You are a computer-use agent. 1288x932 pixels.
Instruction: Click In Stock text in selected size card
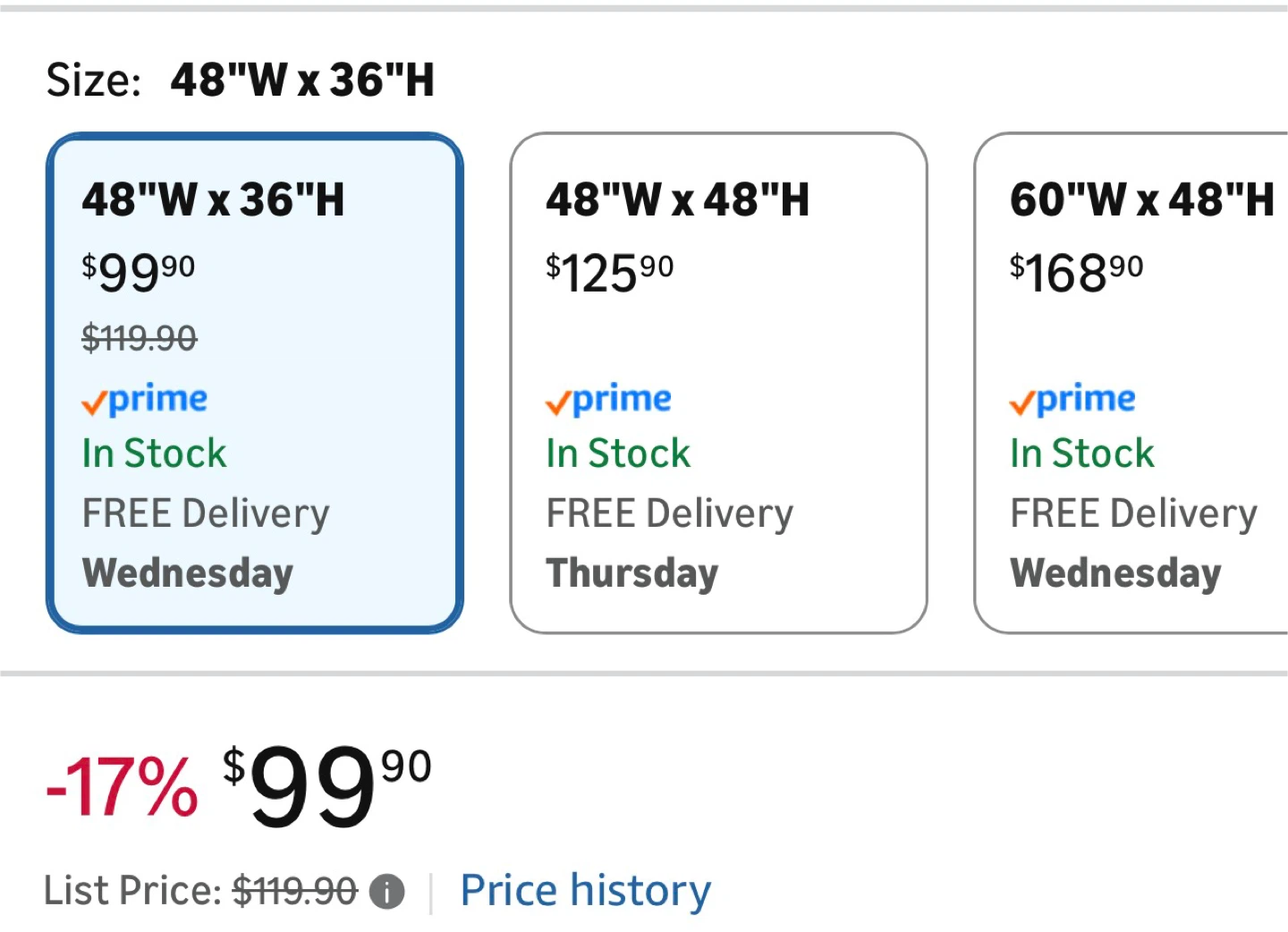(x=154, y=453)
